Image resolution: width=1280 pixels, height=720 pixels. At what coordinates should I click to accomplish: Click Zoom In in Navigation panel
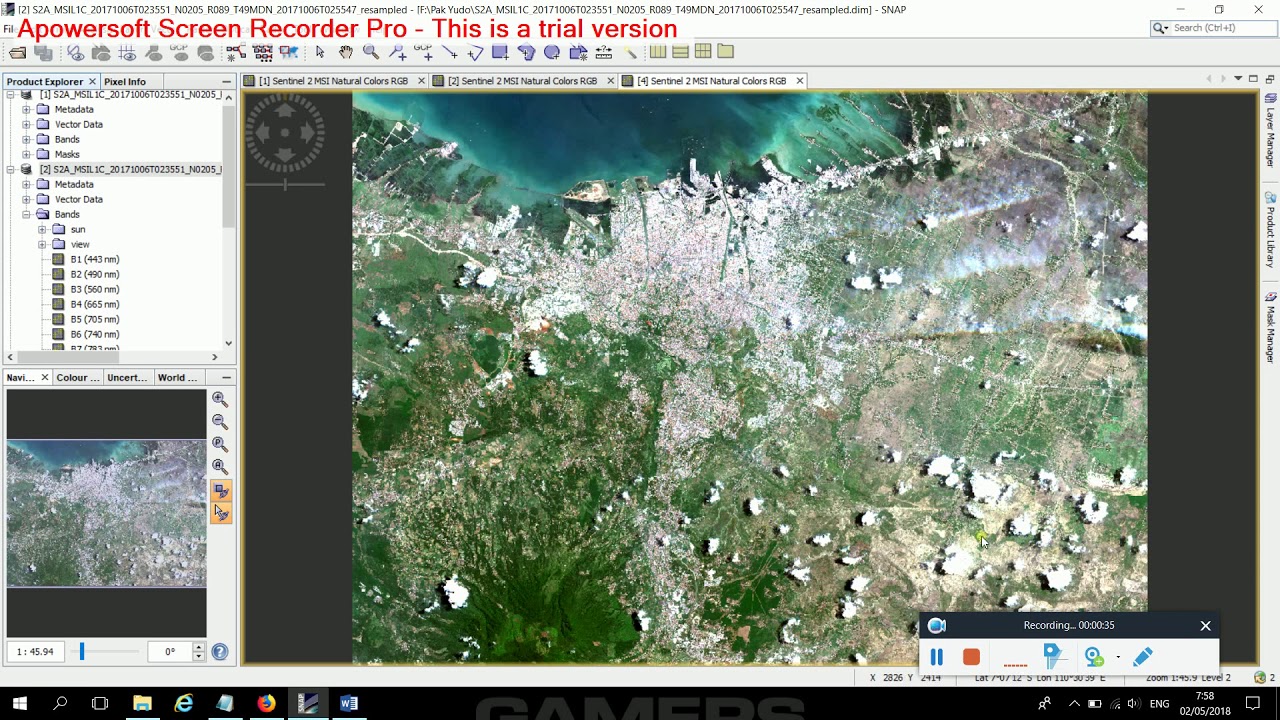point(220,400)
